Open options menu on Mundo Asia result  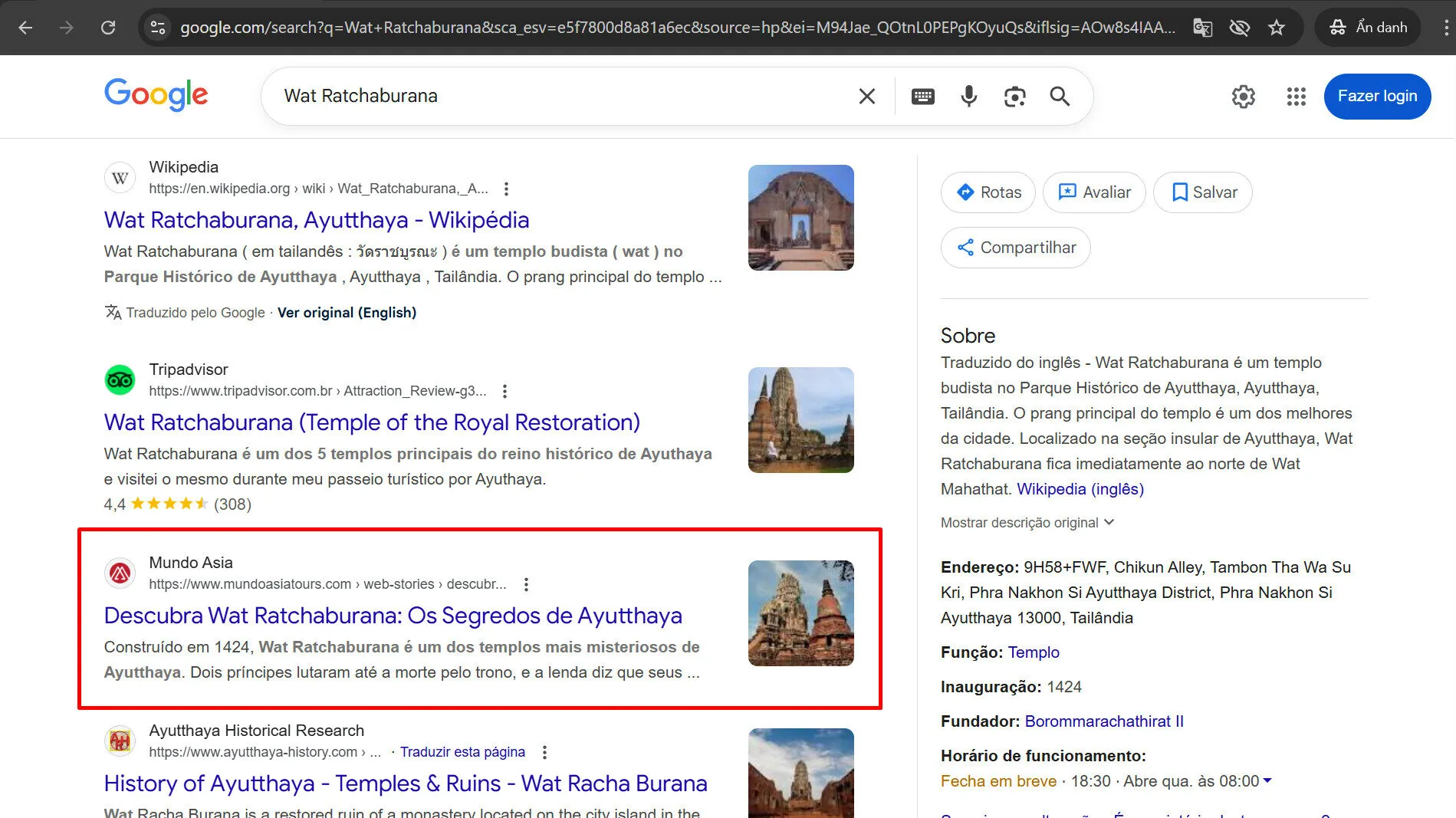pyautogui.click(x=526, y=584)
